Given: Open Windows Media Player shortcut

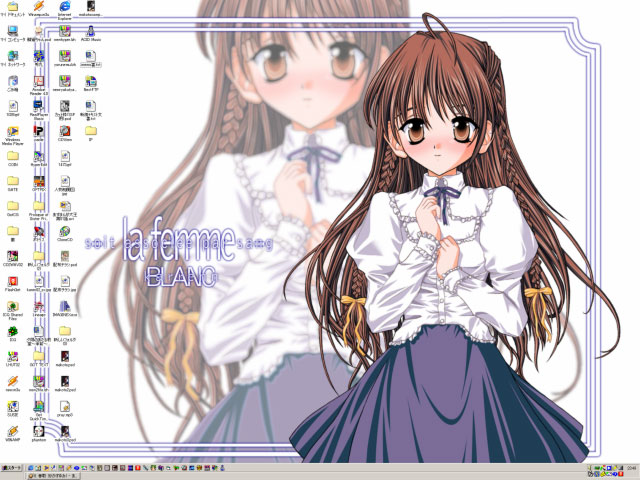Looking at the screenshot, I should [13, 131].
